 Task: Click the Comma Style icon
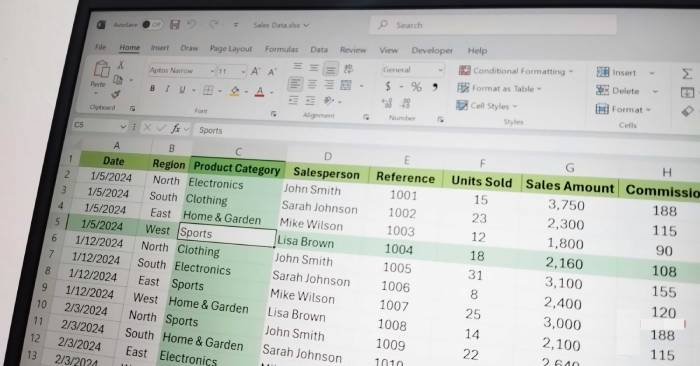(435, 87)
